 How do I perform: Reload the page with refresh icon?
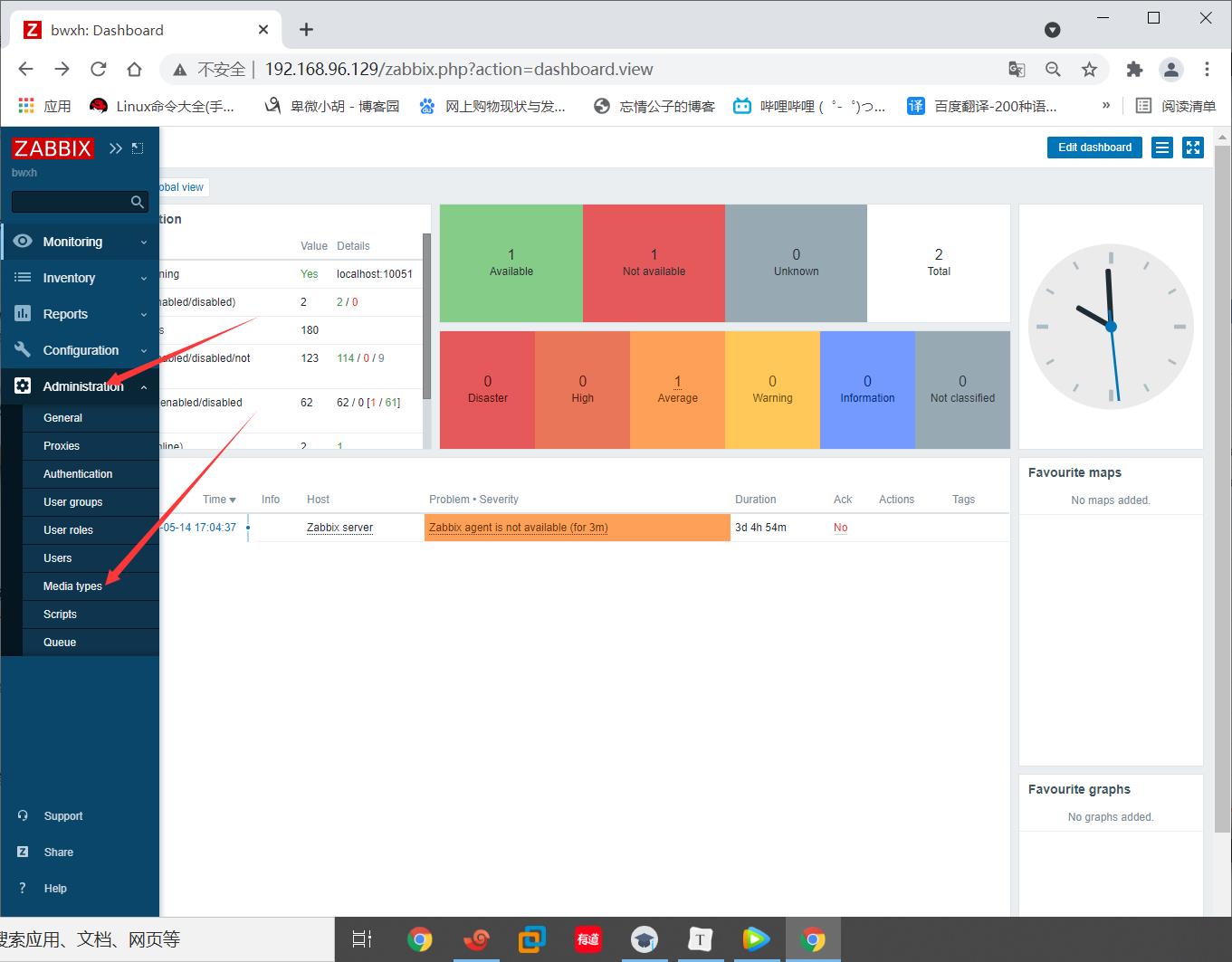(98, 69)
